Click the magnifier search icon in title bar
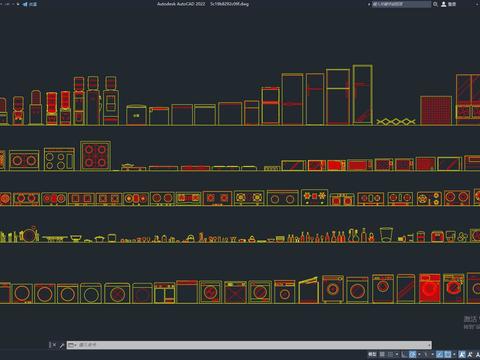Viewport: 480px width, 360px height. tap(435, 4)
